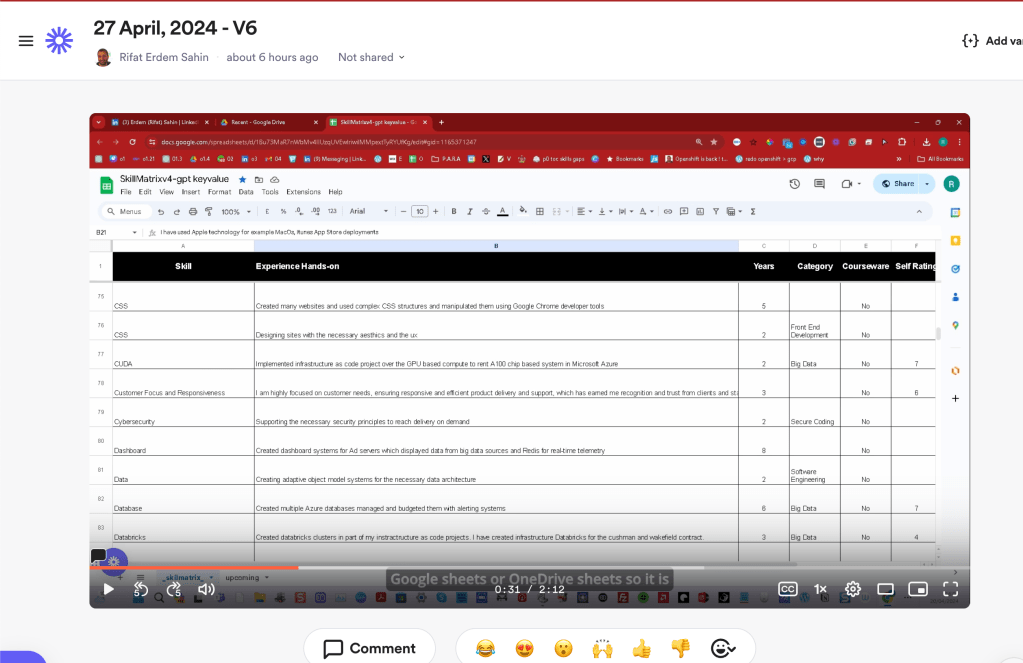
Task: Click the Databricks skill cell
Action: tap(183, 529)
